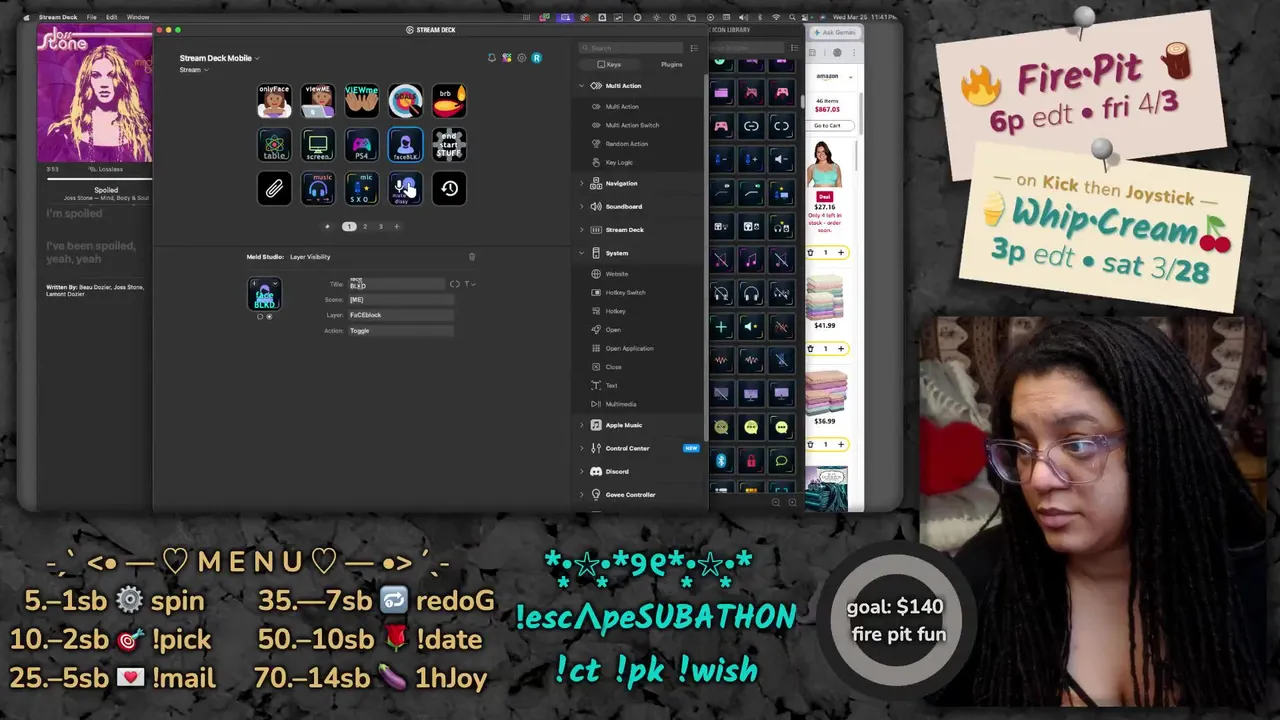Select first key state radio button
Viewport: 1280px width, 720px height.
(x=260, y=317)
